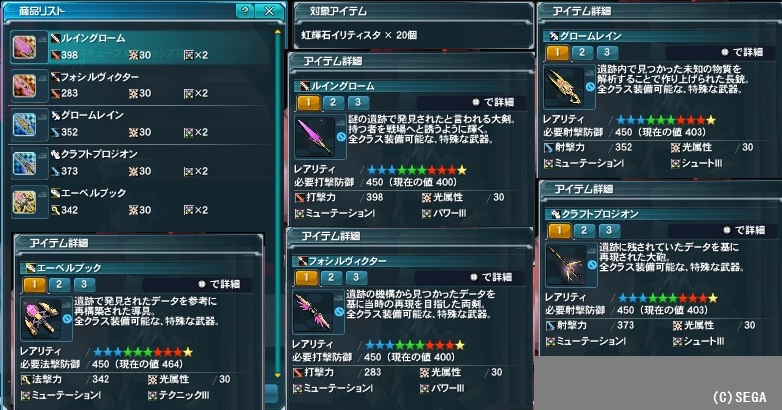
Task: Click the lock icon beside the エーベルブック preview
Action: 67,318
